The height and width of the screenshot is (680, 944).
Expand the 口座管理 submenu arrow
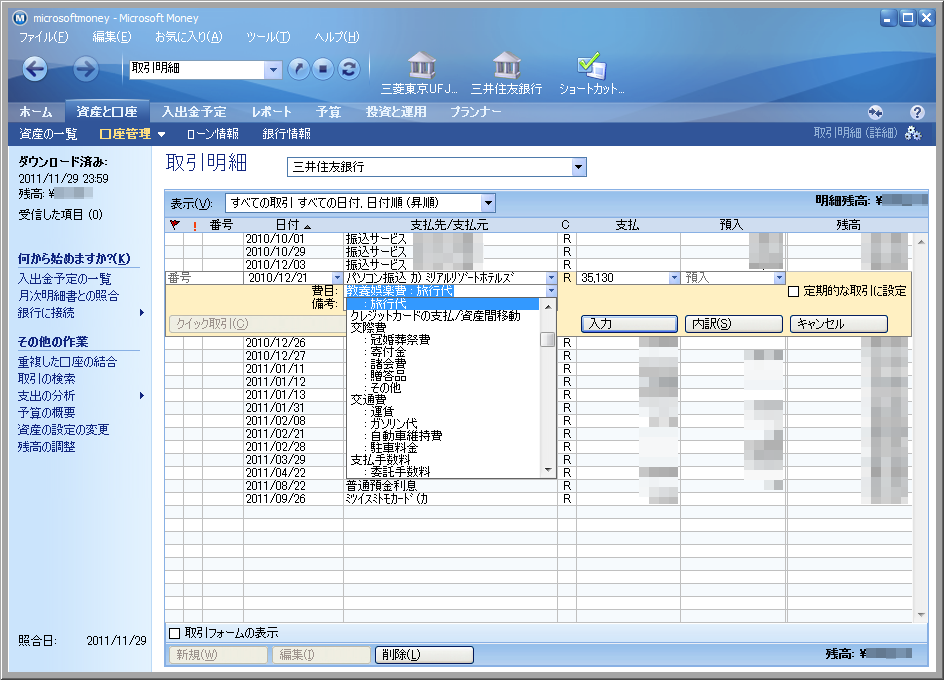pyautogui.click(x=161, y=134)
